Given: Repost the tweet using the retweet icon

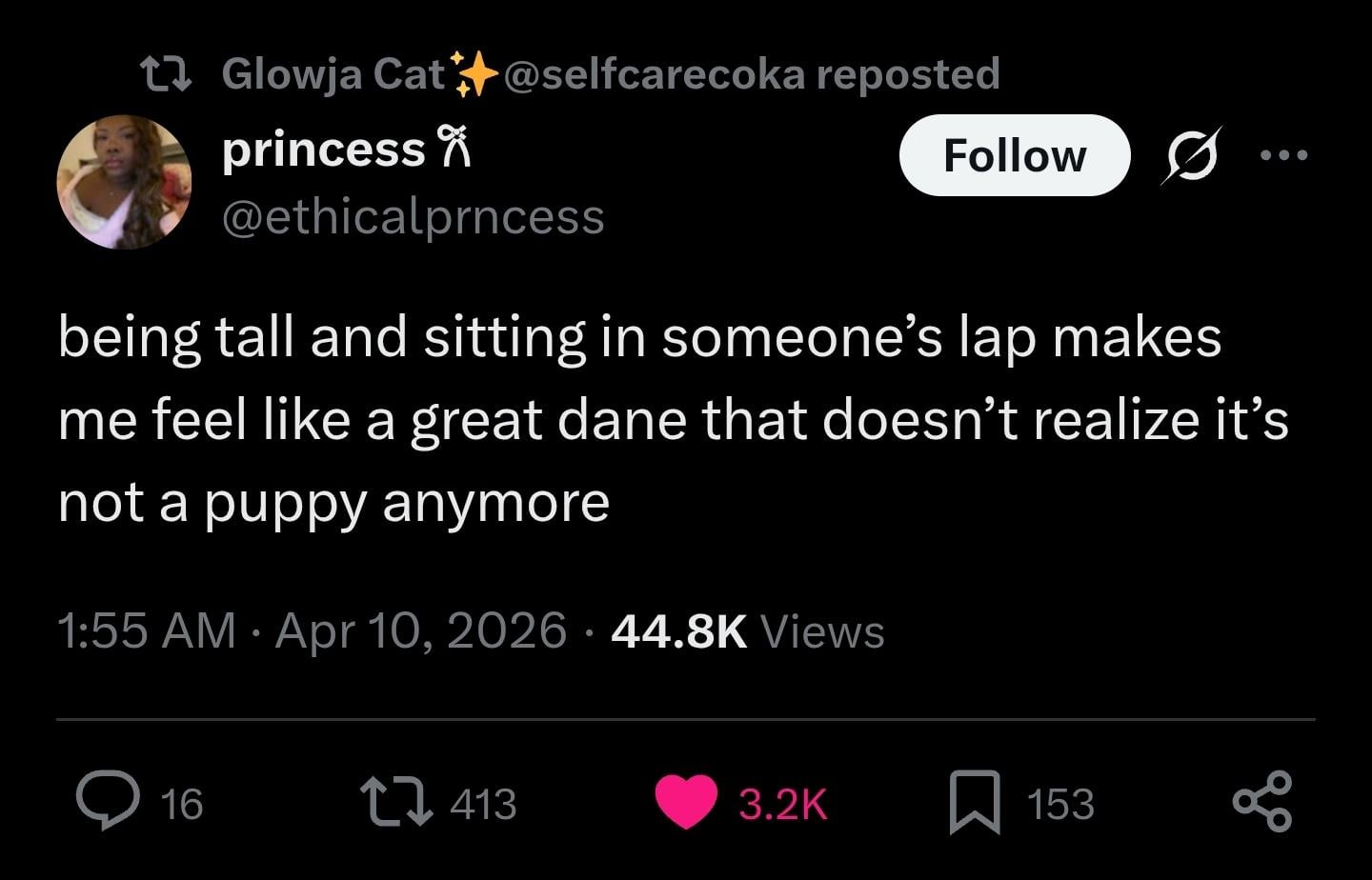Looking at the screenshot, I should pos(393,802).
